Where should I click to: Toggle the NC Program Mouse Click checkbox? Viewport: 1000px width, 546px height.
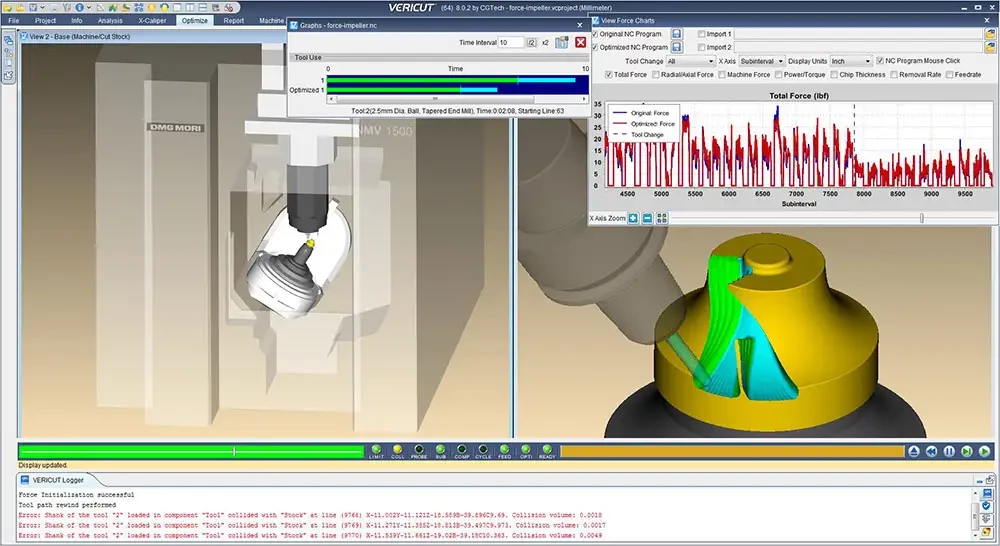880,61
